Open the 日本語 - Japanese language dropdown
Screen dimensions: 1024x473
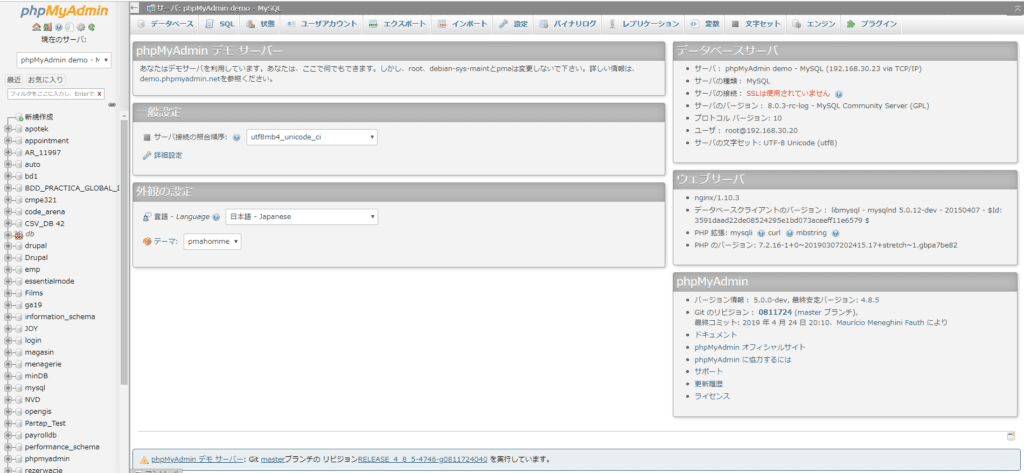(302, 216)
